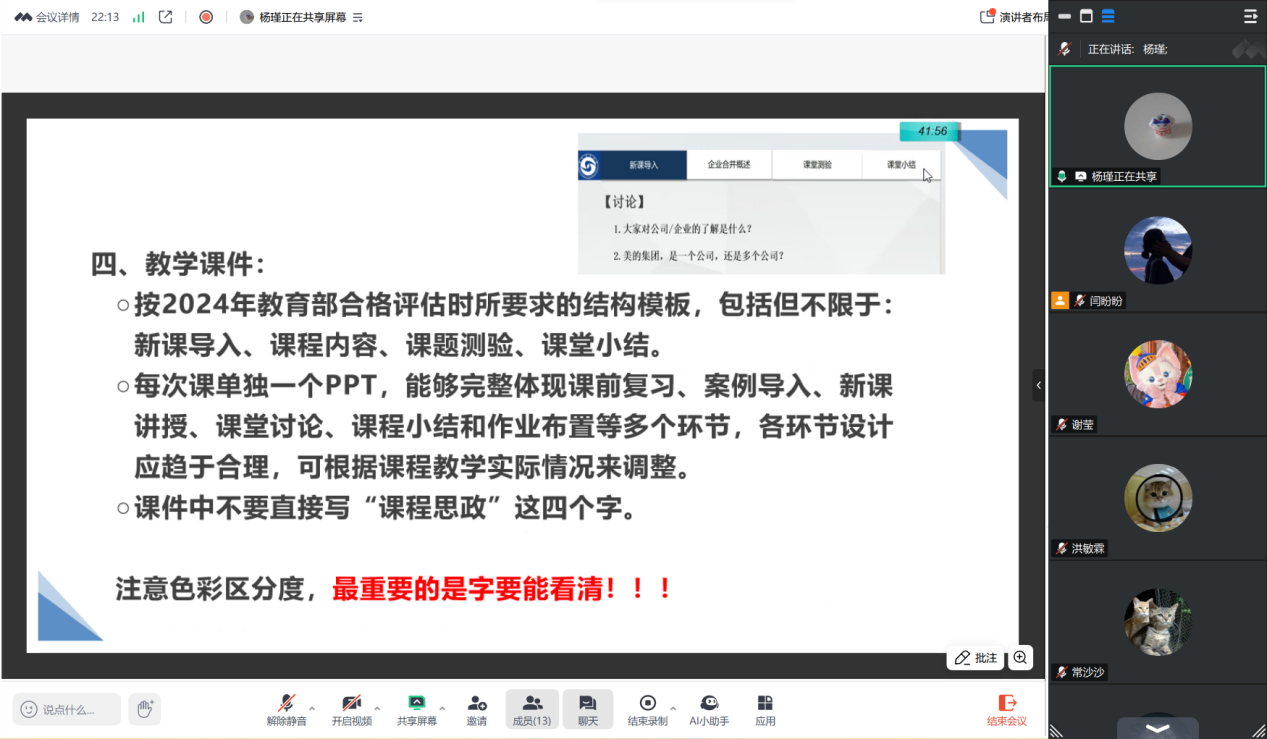
Task: Click the red 结束会议 button
Action: (x=1006, y=709)
